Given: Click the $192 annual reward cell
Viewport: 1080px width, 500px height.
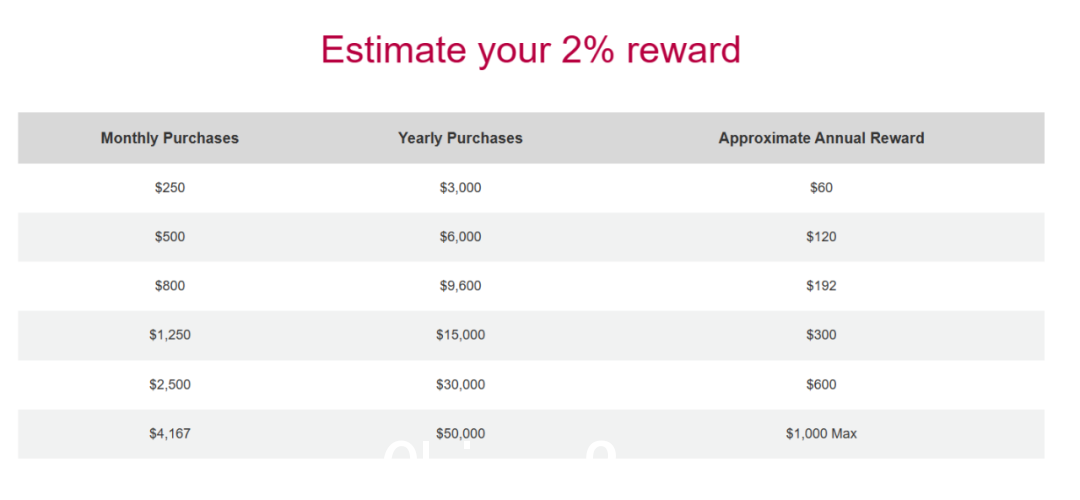Looking at the screenshot, I should 821,286.
